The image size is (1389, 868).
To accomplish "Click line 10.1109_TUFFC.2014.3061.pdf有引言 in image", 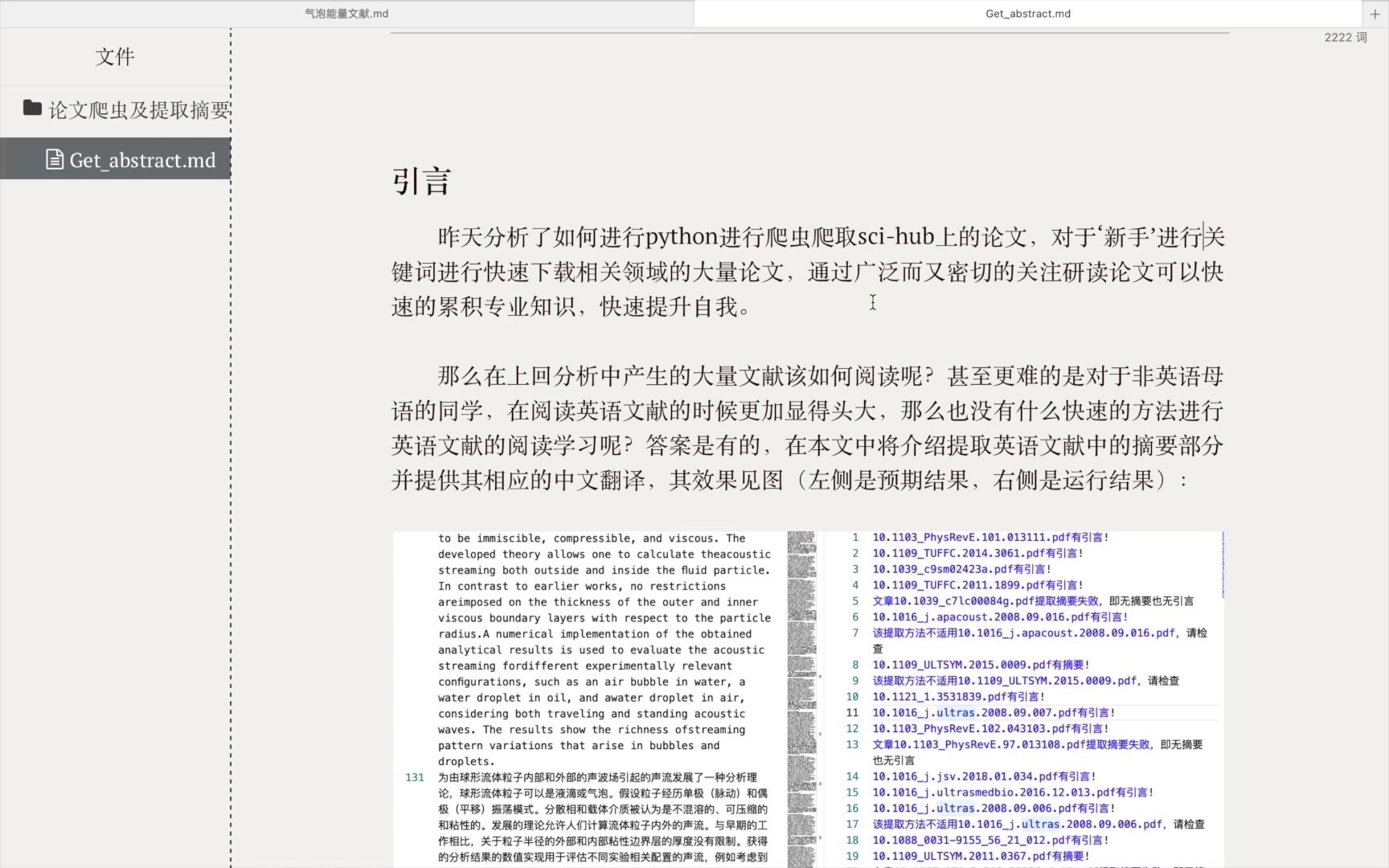I will (x=977, y=553).
